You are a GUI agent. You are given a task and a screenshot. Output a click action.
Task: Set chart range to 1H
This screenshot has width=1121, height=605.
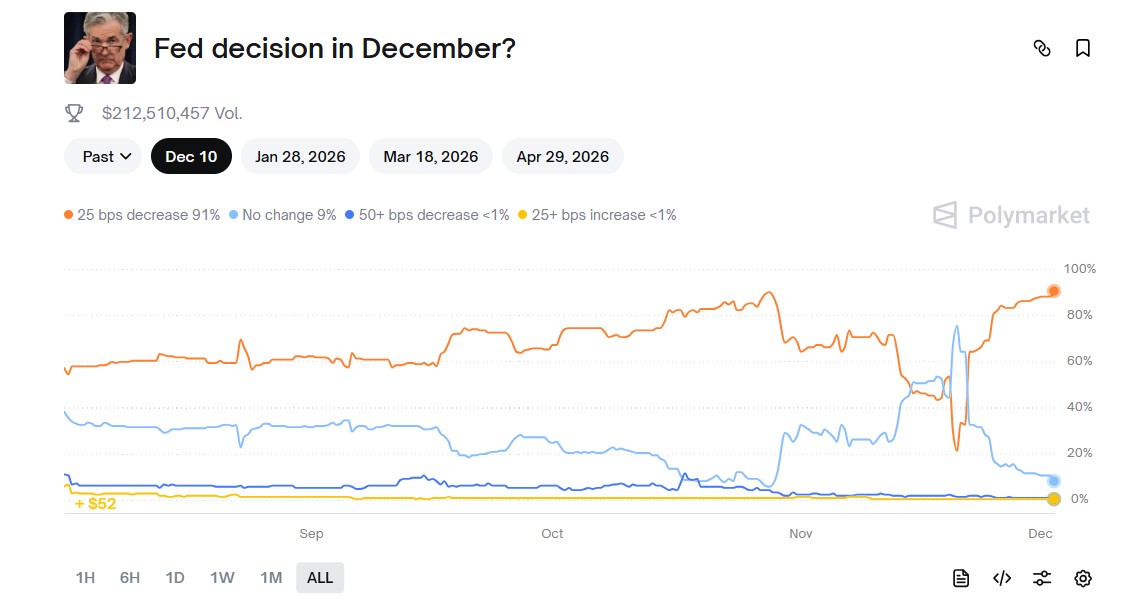[x=85, y=577]
